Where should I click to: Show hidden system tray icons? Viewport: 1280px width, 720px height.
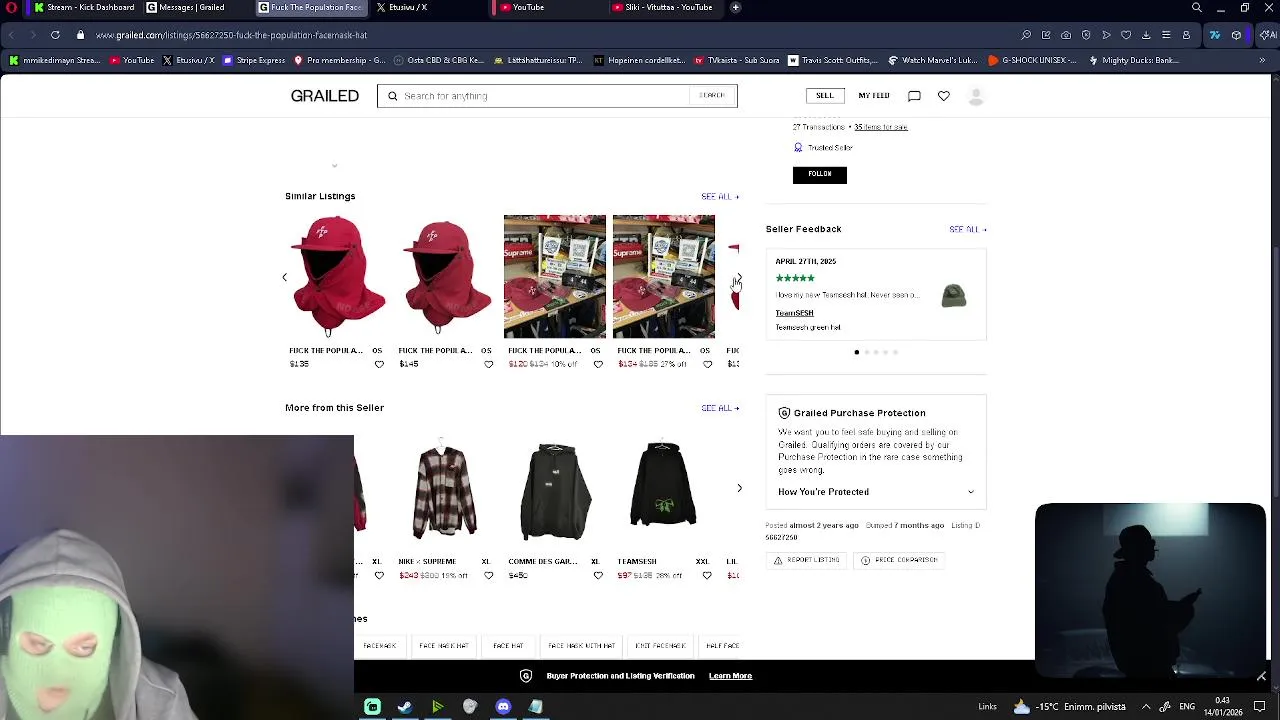pos(1146,707)
